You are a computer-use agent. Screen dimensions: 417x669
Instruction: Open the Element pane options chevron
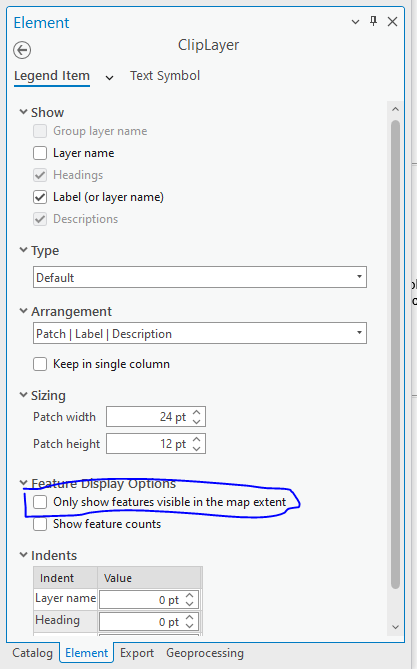coord(355,22)
